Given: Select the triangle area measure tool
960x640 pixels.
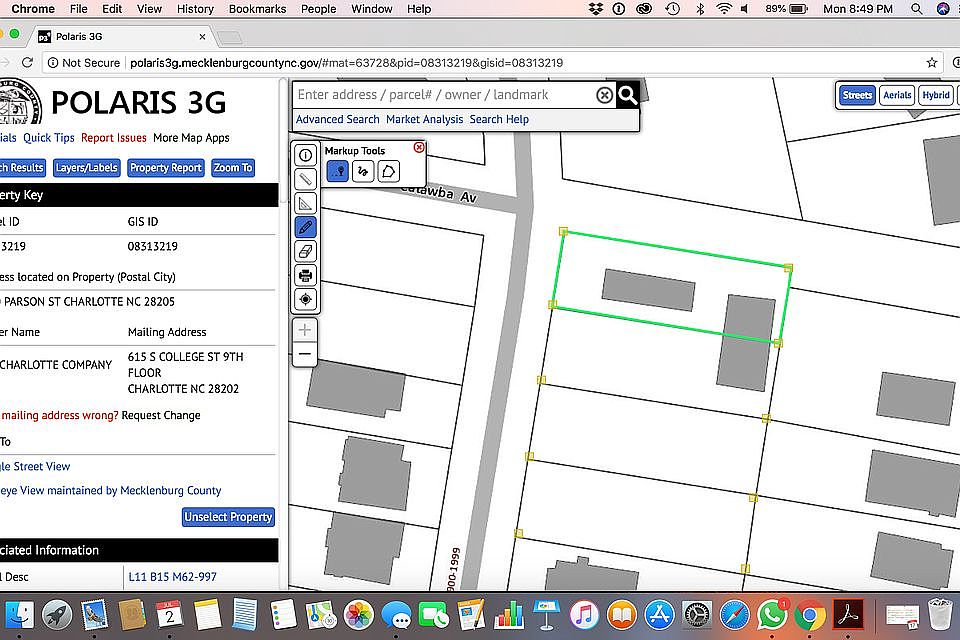Looking at the screenshot, I should point(306,203).
